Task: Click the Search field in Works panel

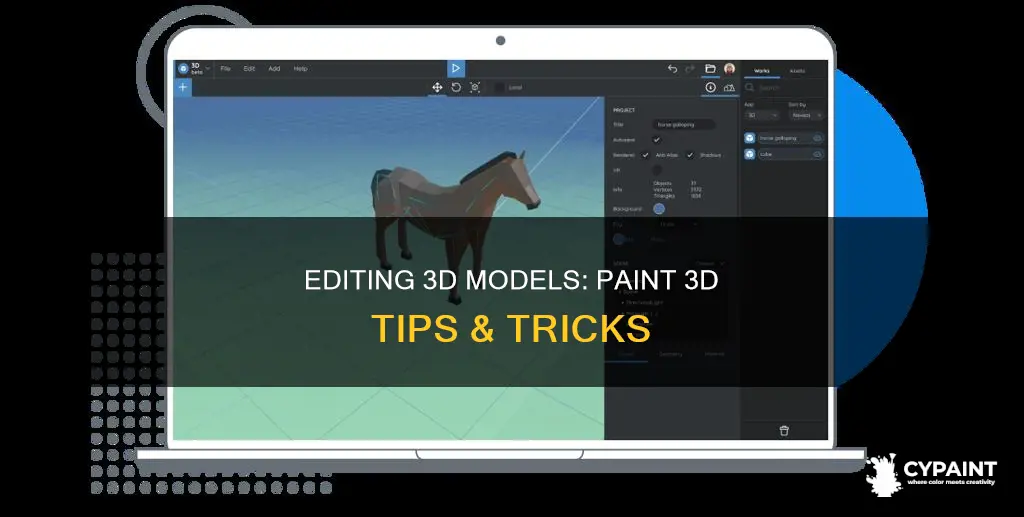Action: (x=784, y=87)
